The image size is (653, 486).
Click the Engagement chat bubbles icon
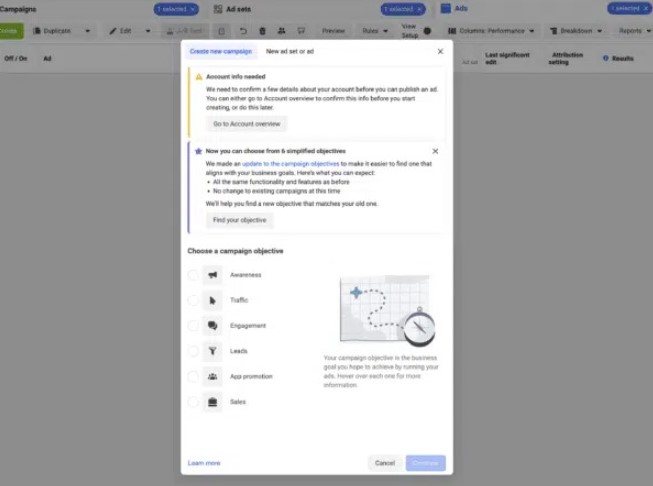(x=212, y=326)
